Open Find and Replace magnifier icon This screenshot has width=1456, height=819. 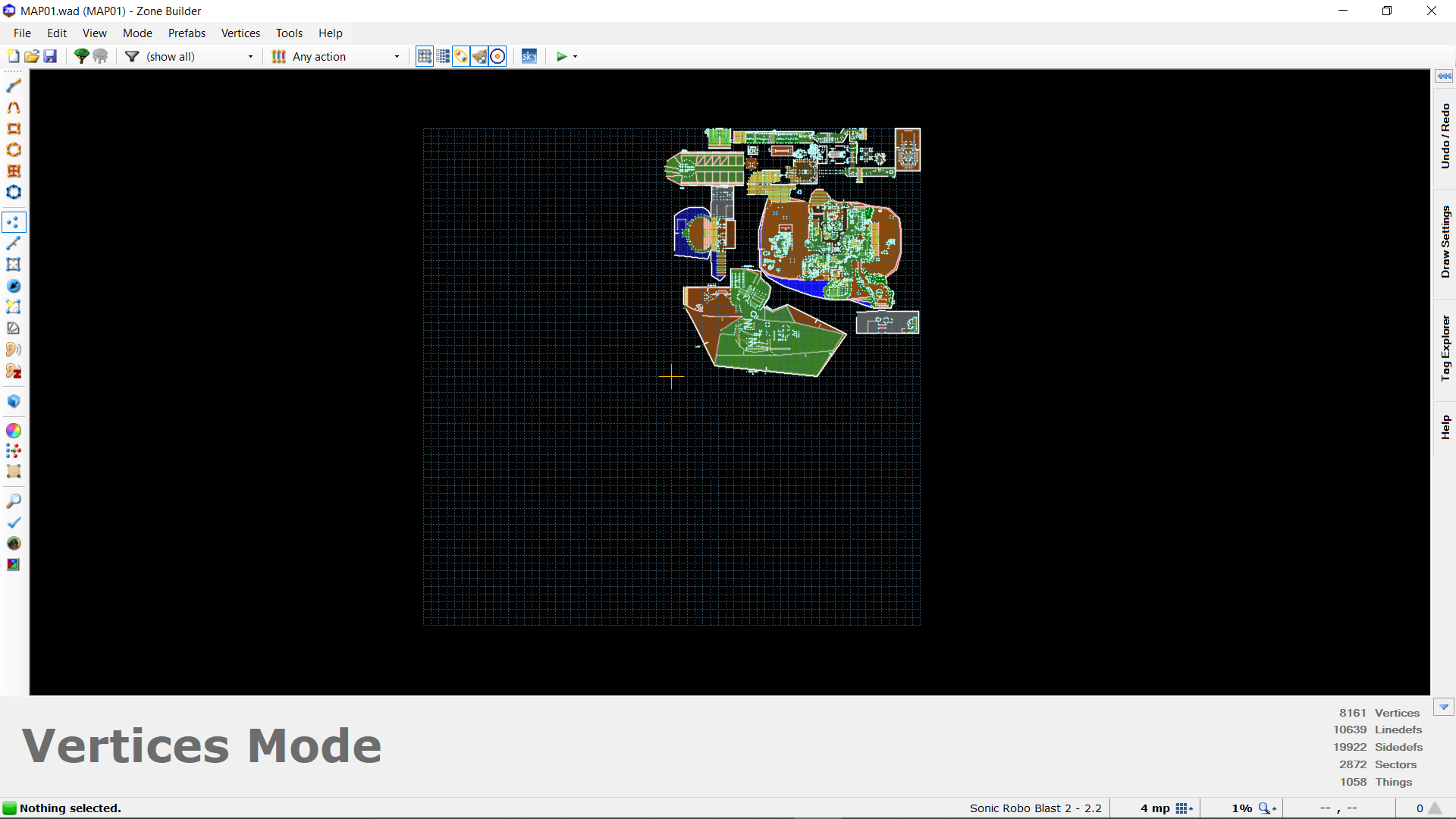14,501
